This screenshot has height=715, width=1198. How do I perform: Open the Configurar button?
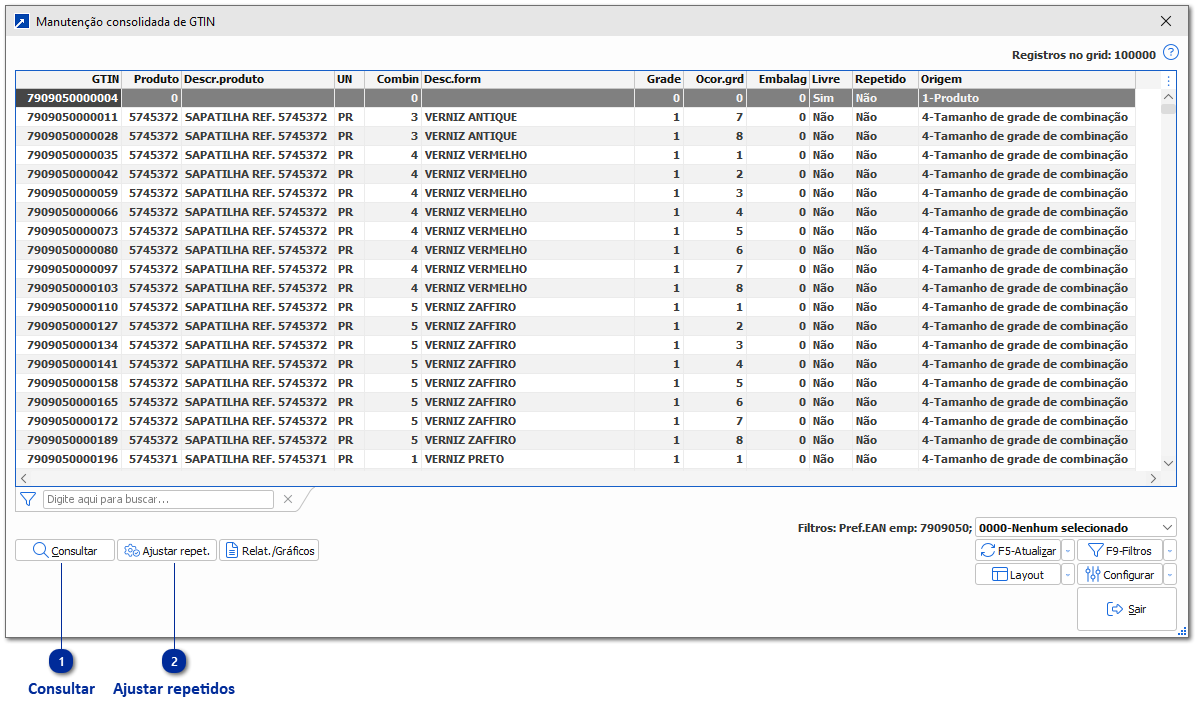tap(1120, 574)
